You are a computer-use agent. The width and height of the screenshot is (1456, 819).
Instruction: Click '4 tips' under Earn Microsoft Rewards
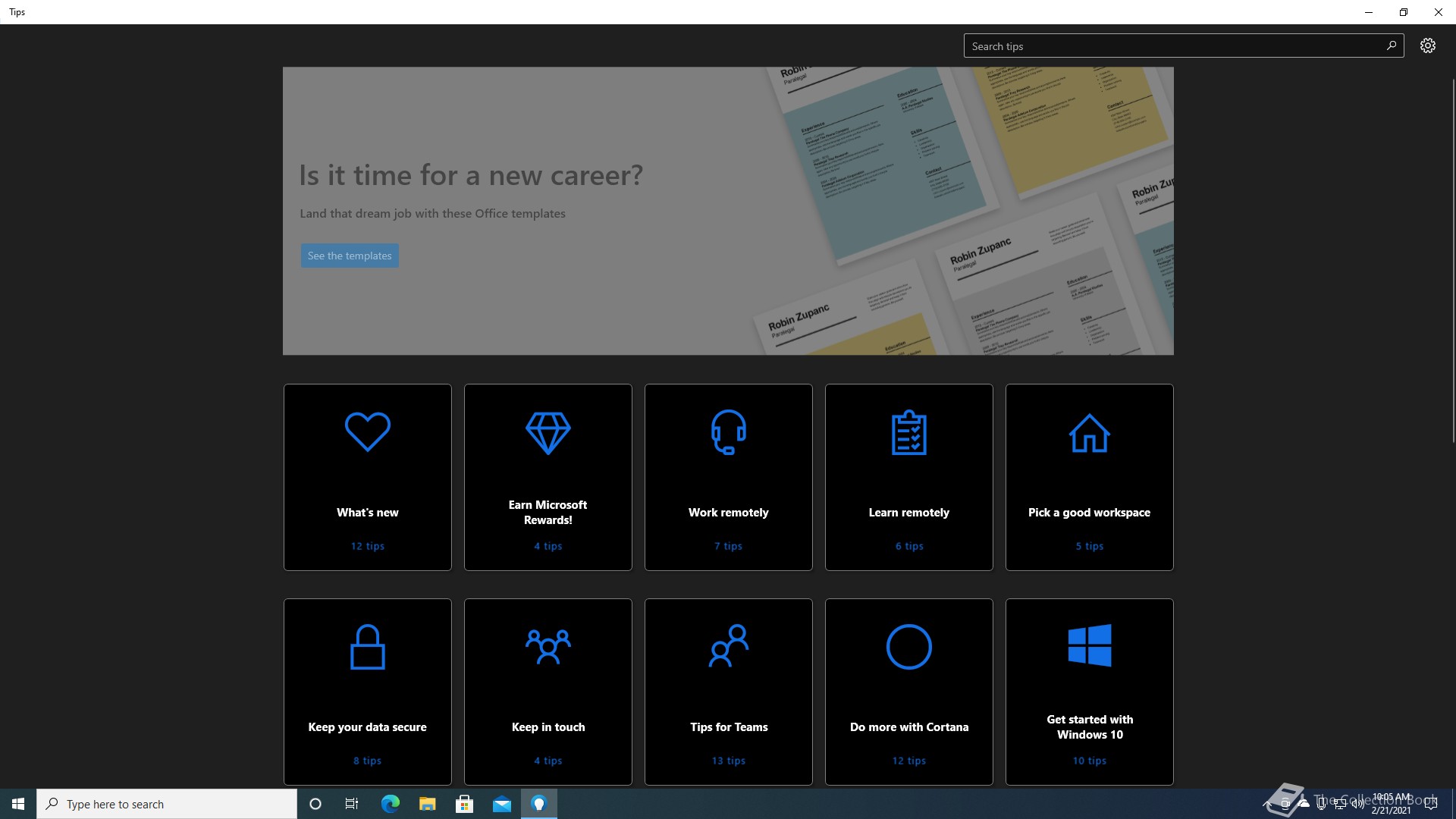(x=548, y=546)
